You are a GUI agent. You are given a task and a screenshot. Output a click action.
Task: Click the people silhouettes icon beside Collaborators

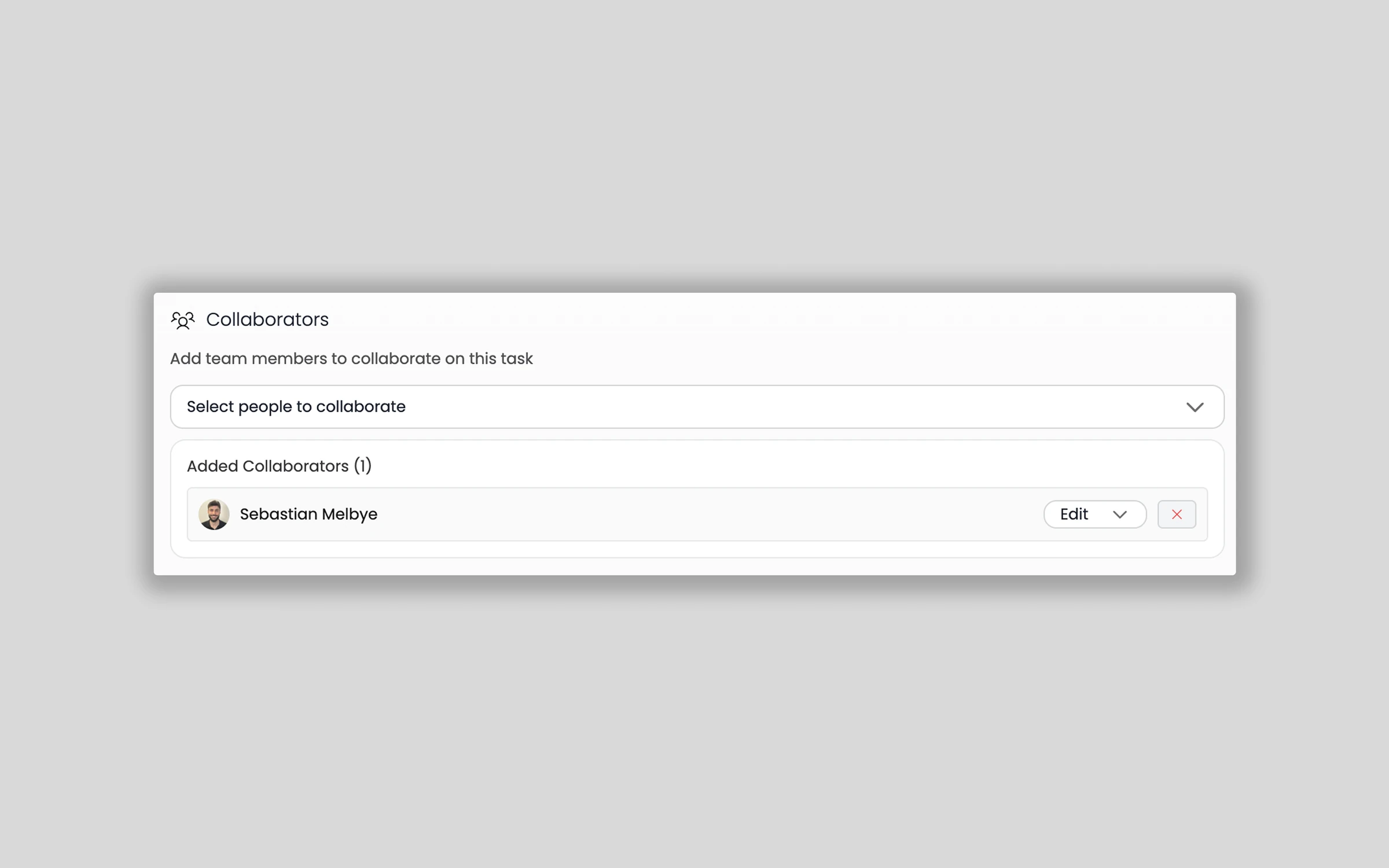tap(183, 319)
